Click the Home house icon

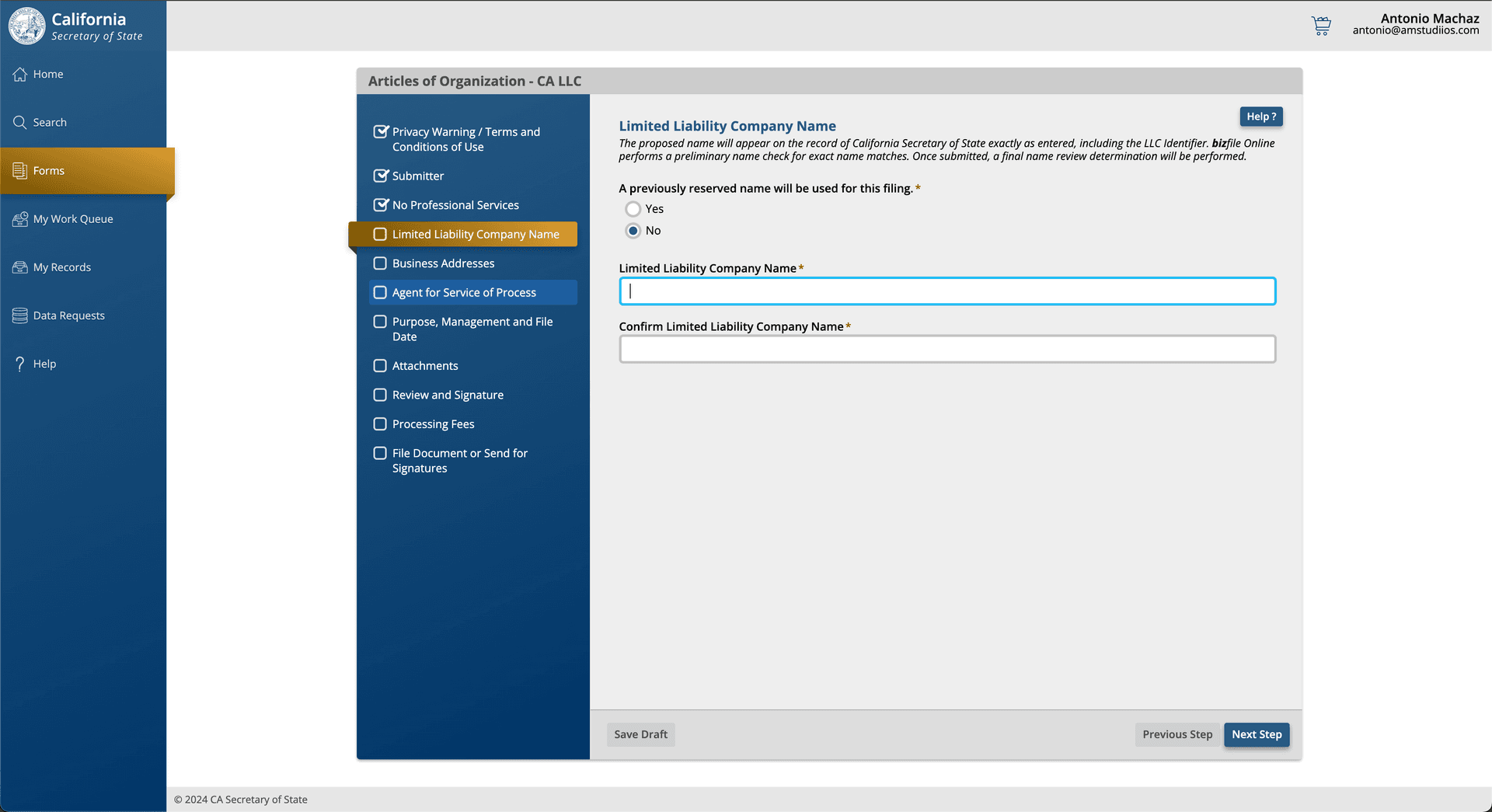20,75
